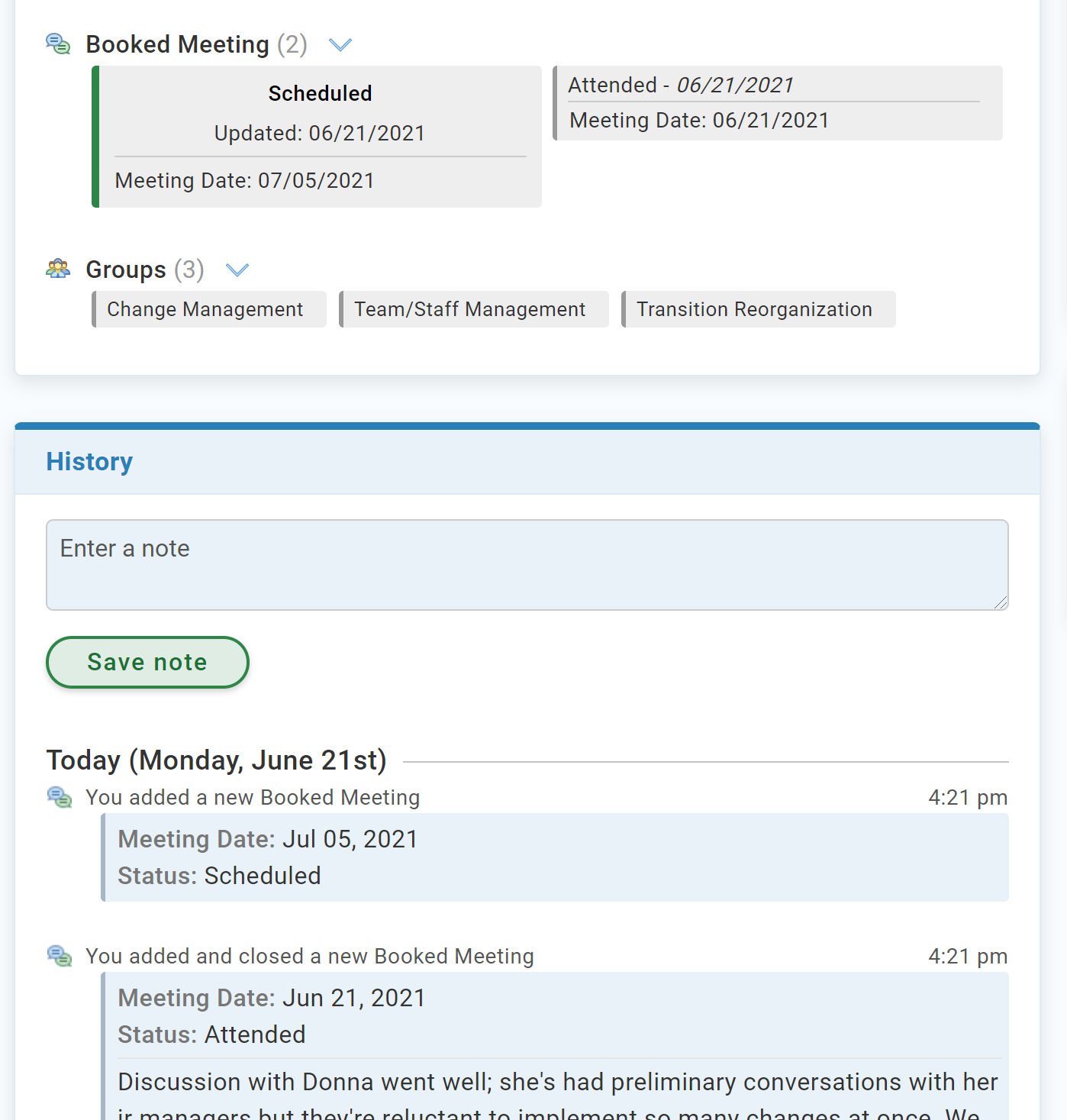Screen dimensions: 1067x1120
Task: Collapse the Groups section chevron
Action: pyautogui.click(x=237, y=270)
